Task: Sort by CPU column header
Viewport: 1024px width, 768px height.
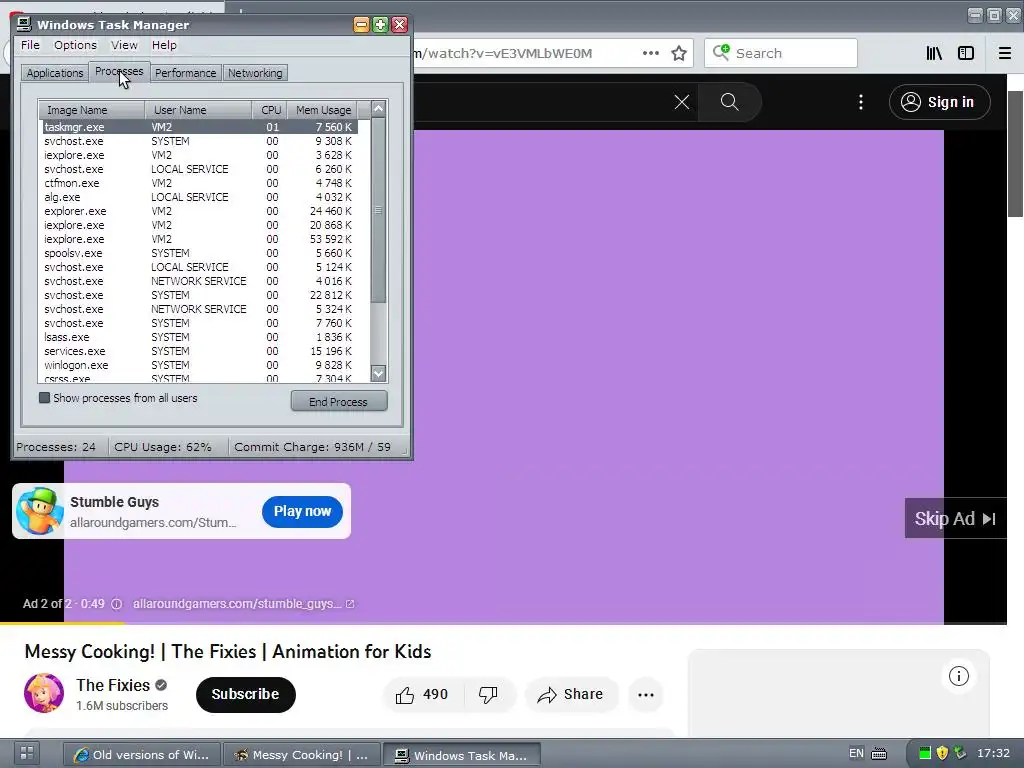Action: pos(270,110)
